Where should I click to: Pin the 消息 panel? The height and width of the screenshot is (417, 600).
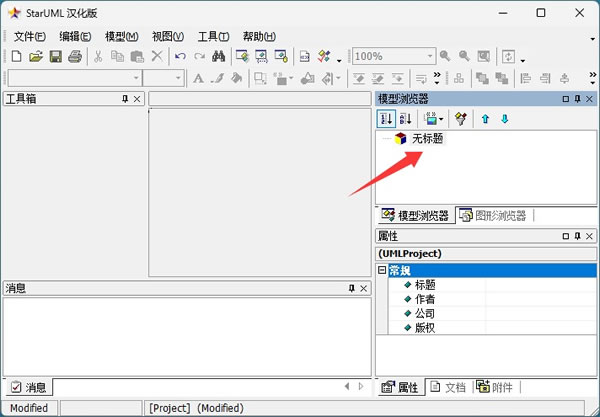tap(352, 288)
